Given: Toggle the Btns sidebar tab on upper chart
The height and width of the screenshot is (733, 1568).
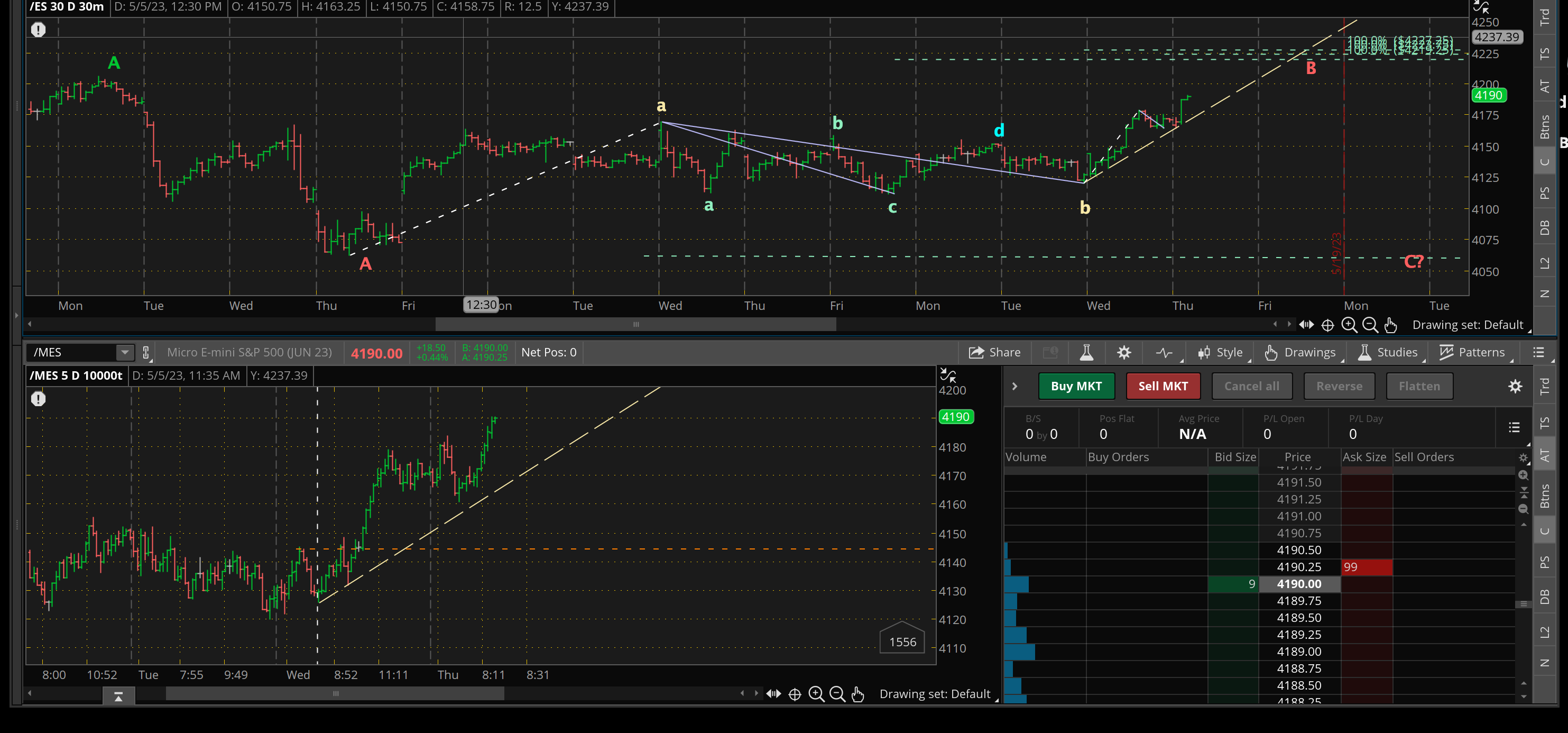Looking at the screenshot, I should pyautogui.click(x=1545, y=126).
